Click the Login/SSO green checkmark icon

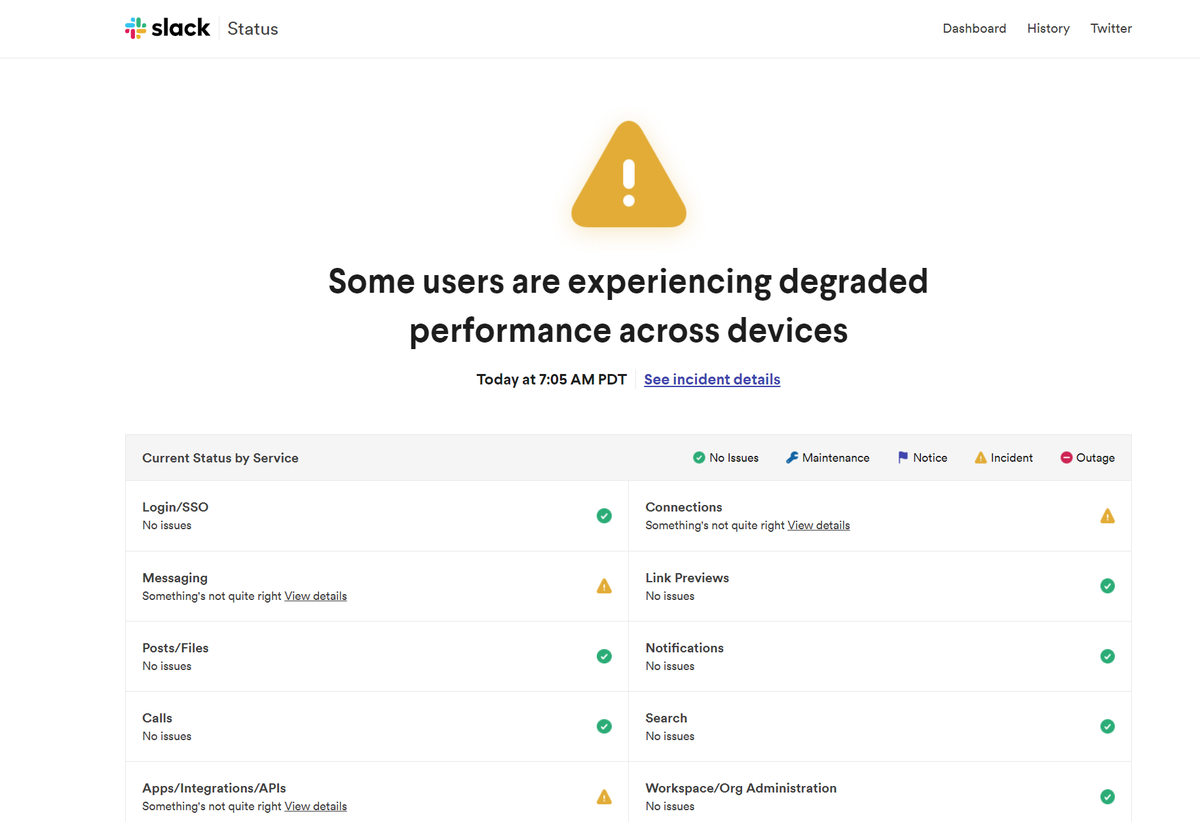(604, 516)
